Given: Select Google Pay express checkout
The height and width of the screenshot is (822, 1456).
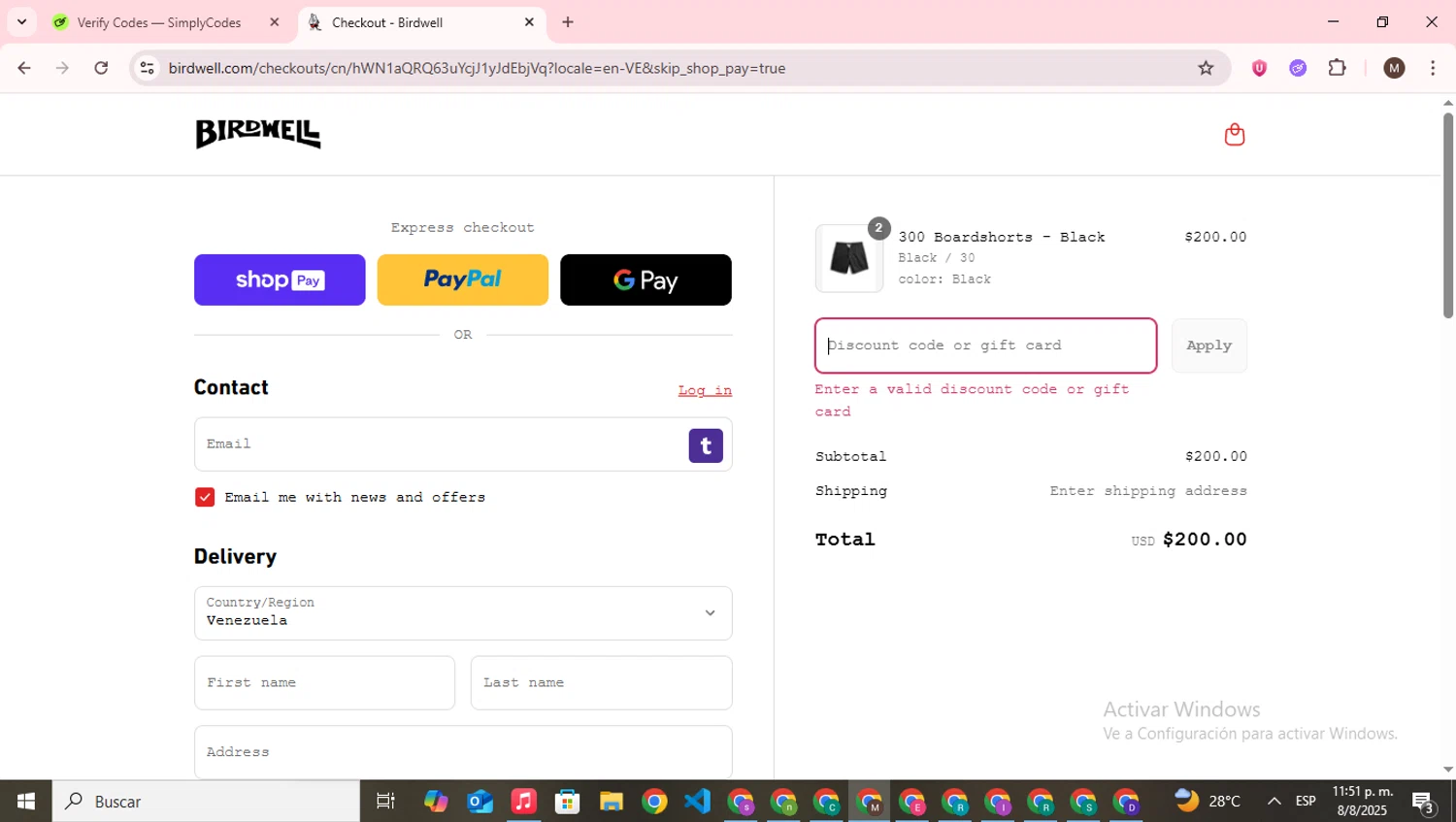Looking at the screenshot, I should (645, 279).
